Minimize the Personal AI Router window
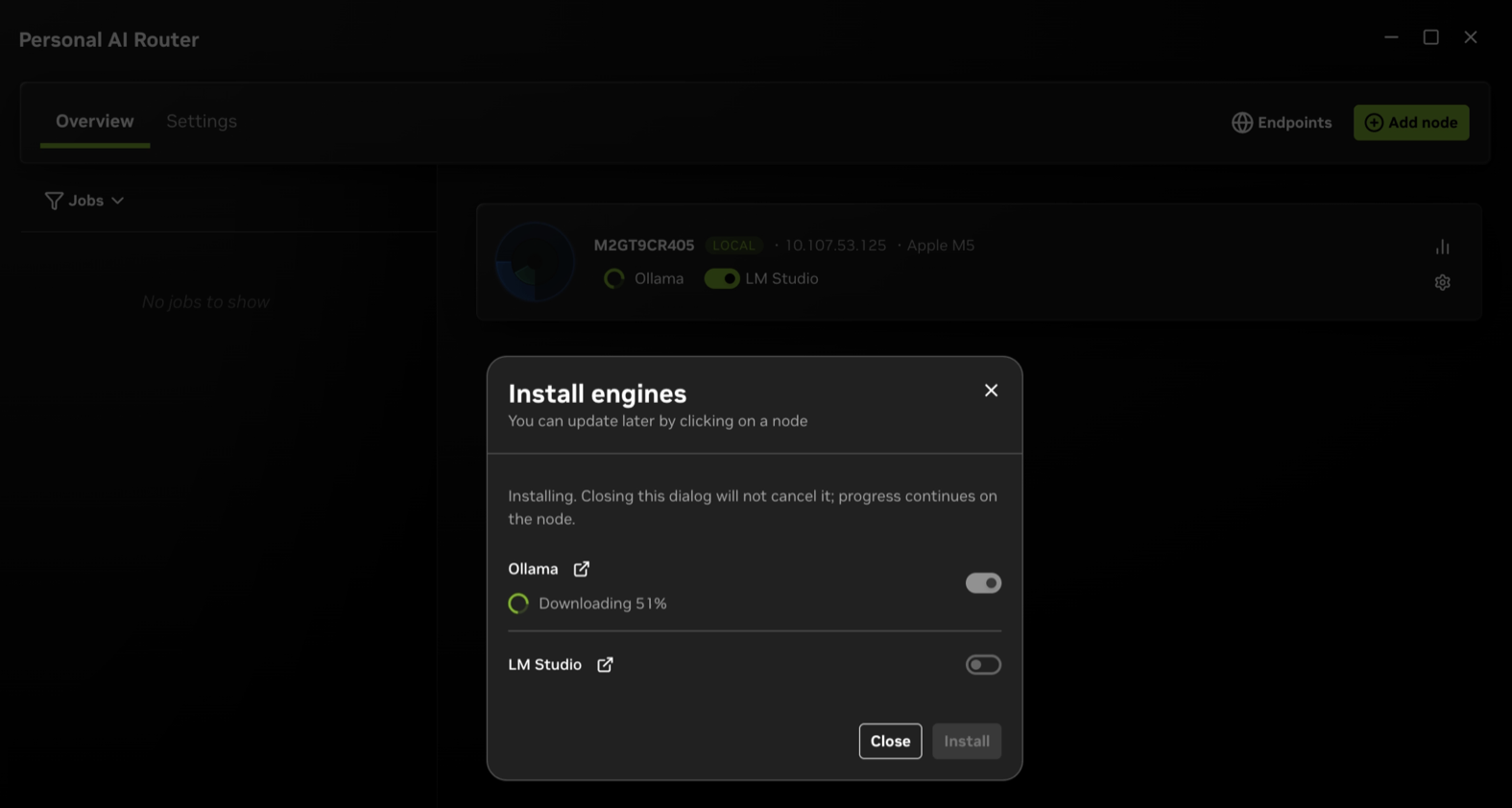The height and width of the screenshot is (808, 1512). point(1391,36)
